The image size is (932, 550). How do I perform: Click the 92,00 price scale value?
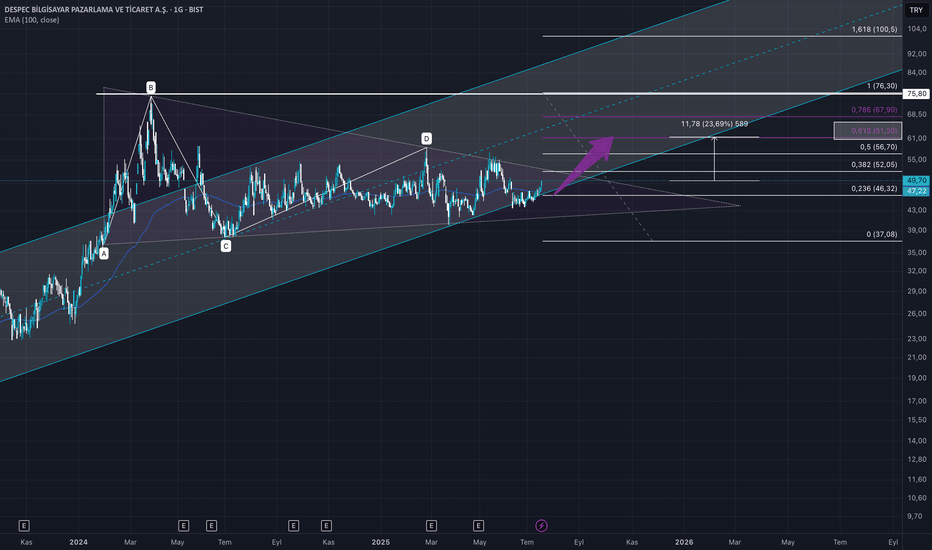coord(917,54)
